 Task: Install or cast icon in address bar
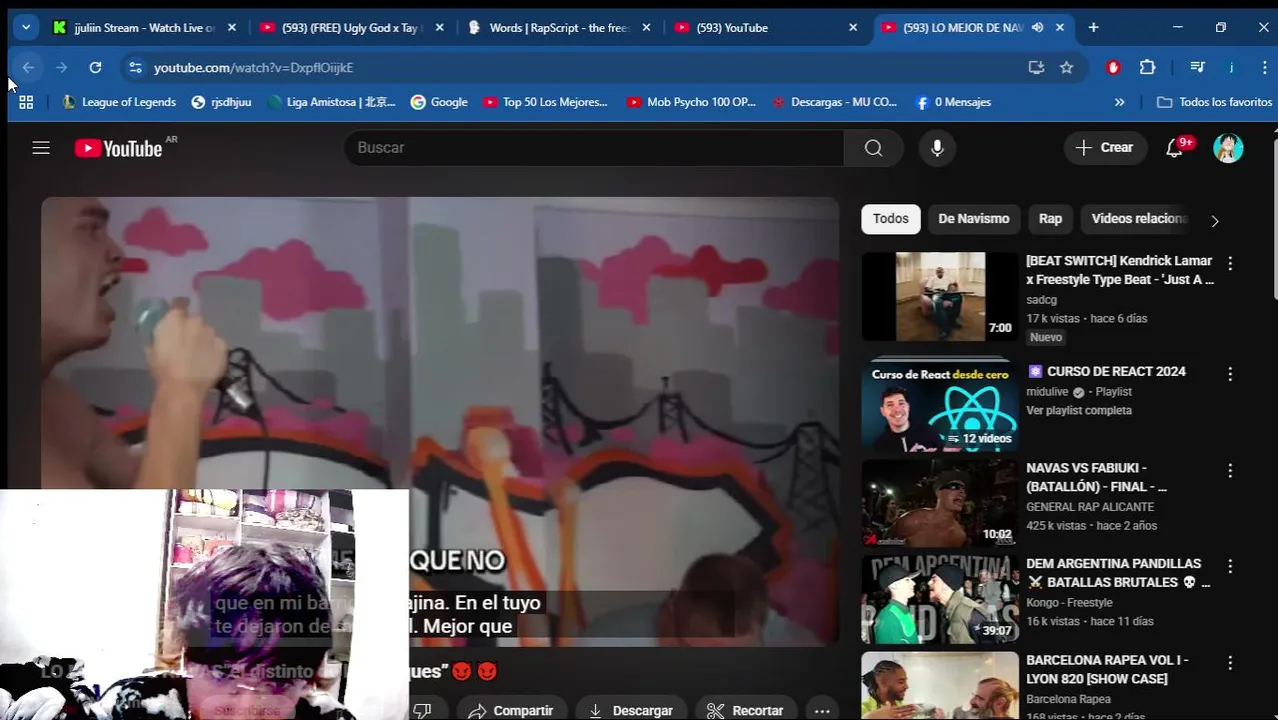[x=1036, y=67]
